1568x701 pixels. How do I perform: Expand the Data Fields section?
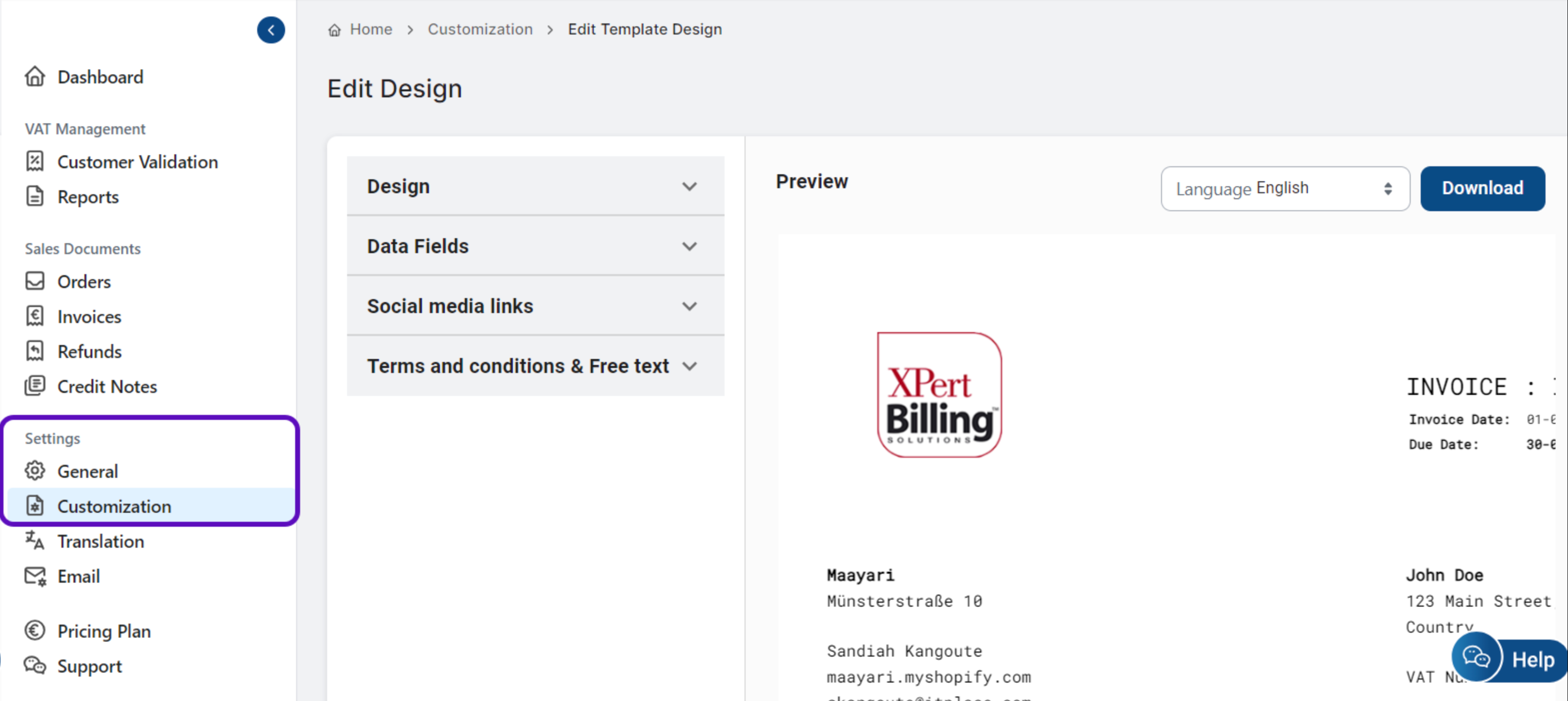click(535, 246)
